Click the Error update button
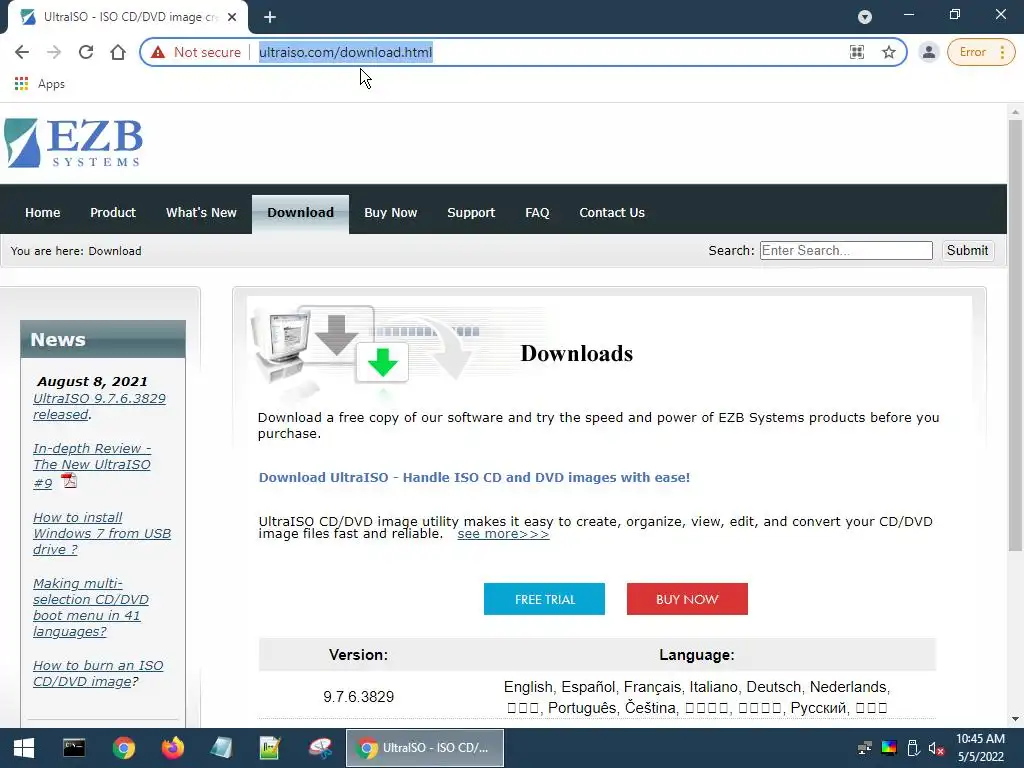Image resolution: width=1024 pixels, height=768 pixels. pyautogui.click(x=972, y=52)
